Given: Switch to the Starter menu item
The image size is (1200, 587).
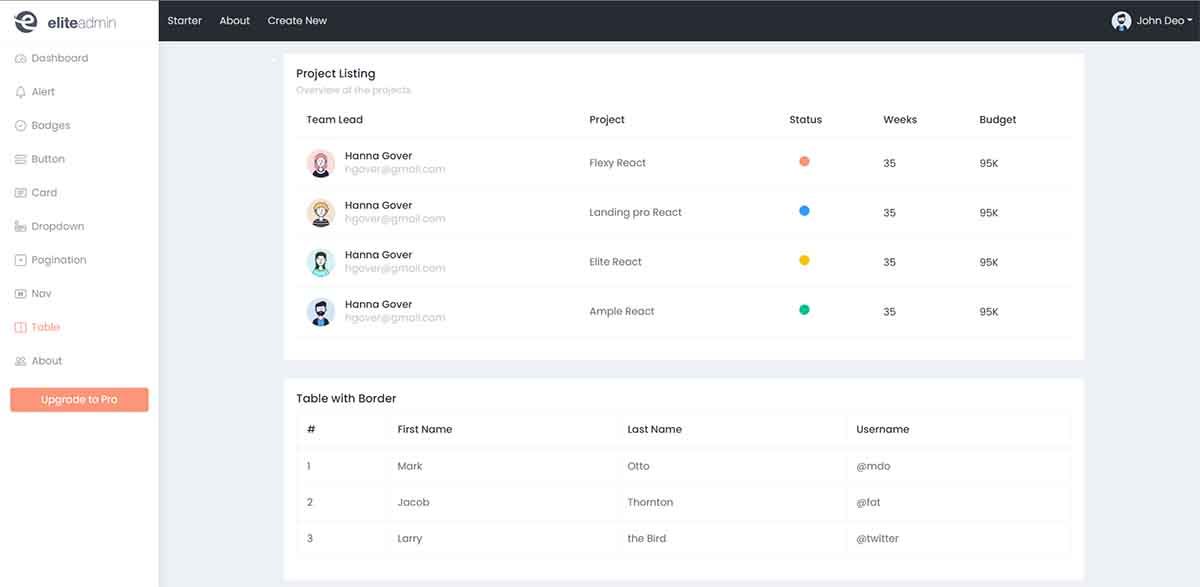Looking at the screenshot, I should point(184,20).
